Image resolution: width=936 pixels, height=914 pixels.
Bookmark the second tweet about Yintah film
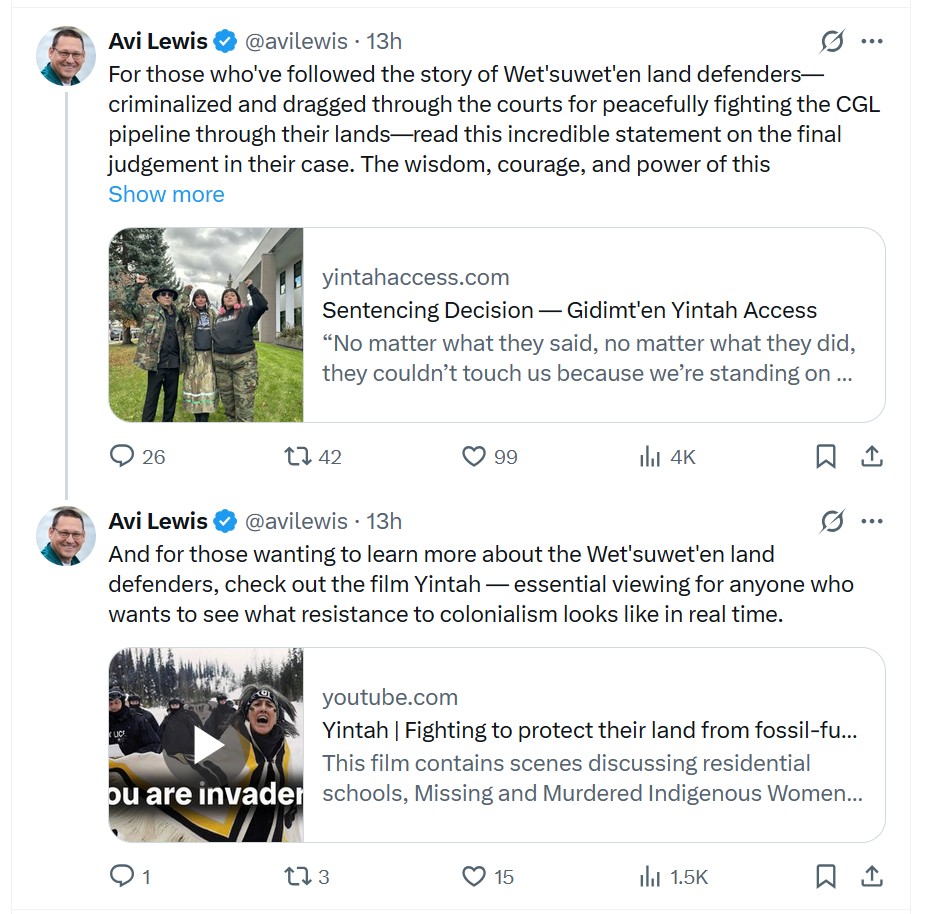click(826, 877)
